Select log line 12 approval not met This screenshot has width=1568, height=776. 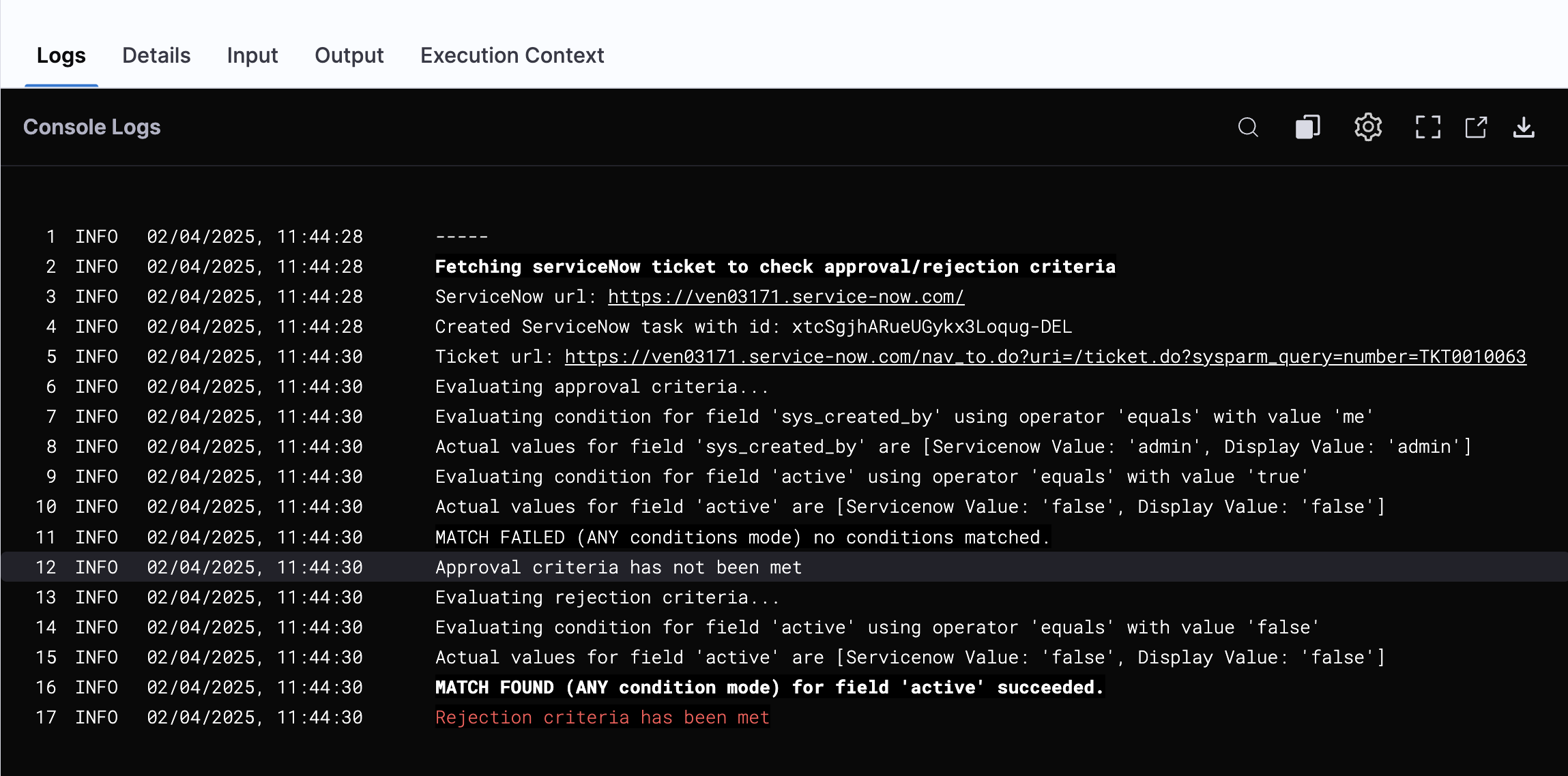tap(618, 567)
